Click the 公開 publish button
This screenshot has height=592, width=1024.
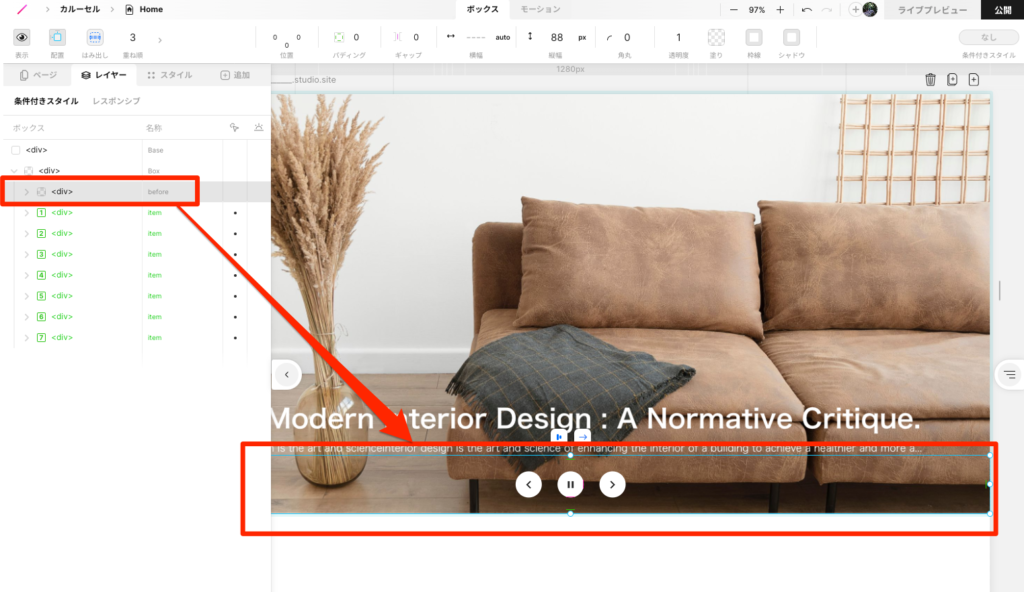[x=1002, y=9]
